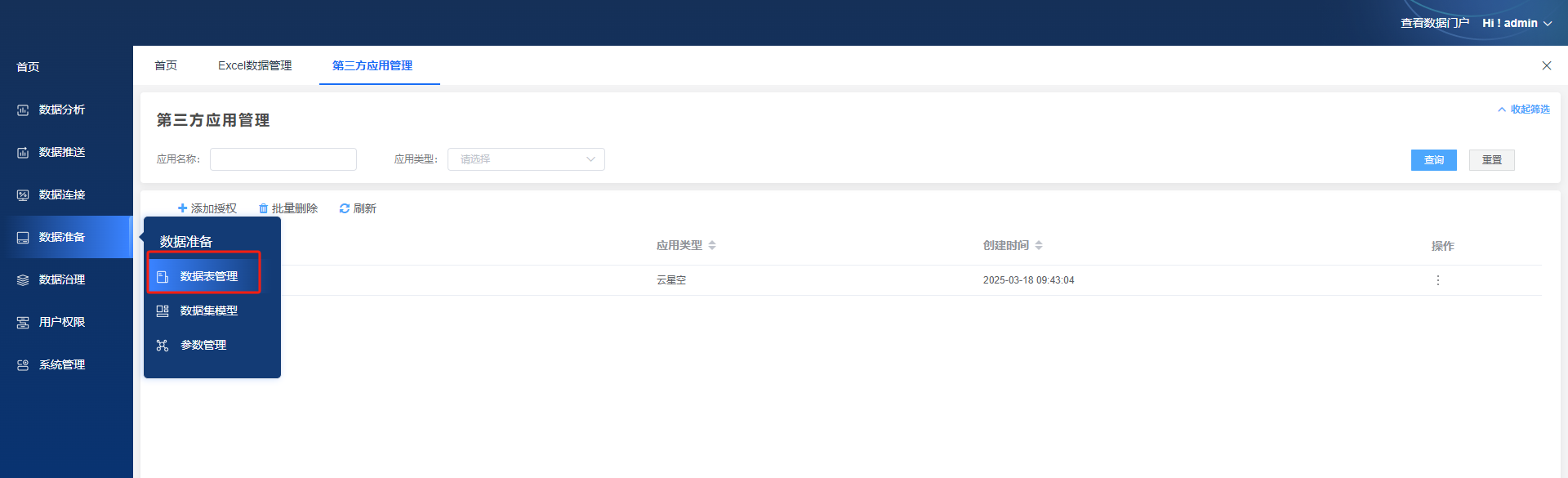Switch to the Excel数据管理 tab

pyautogui.click(x=255, y=65)
